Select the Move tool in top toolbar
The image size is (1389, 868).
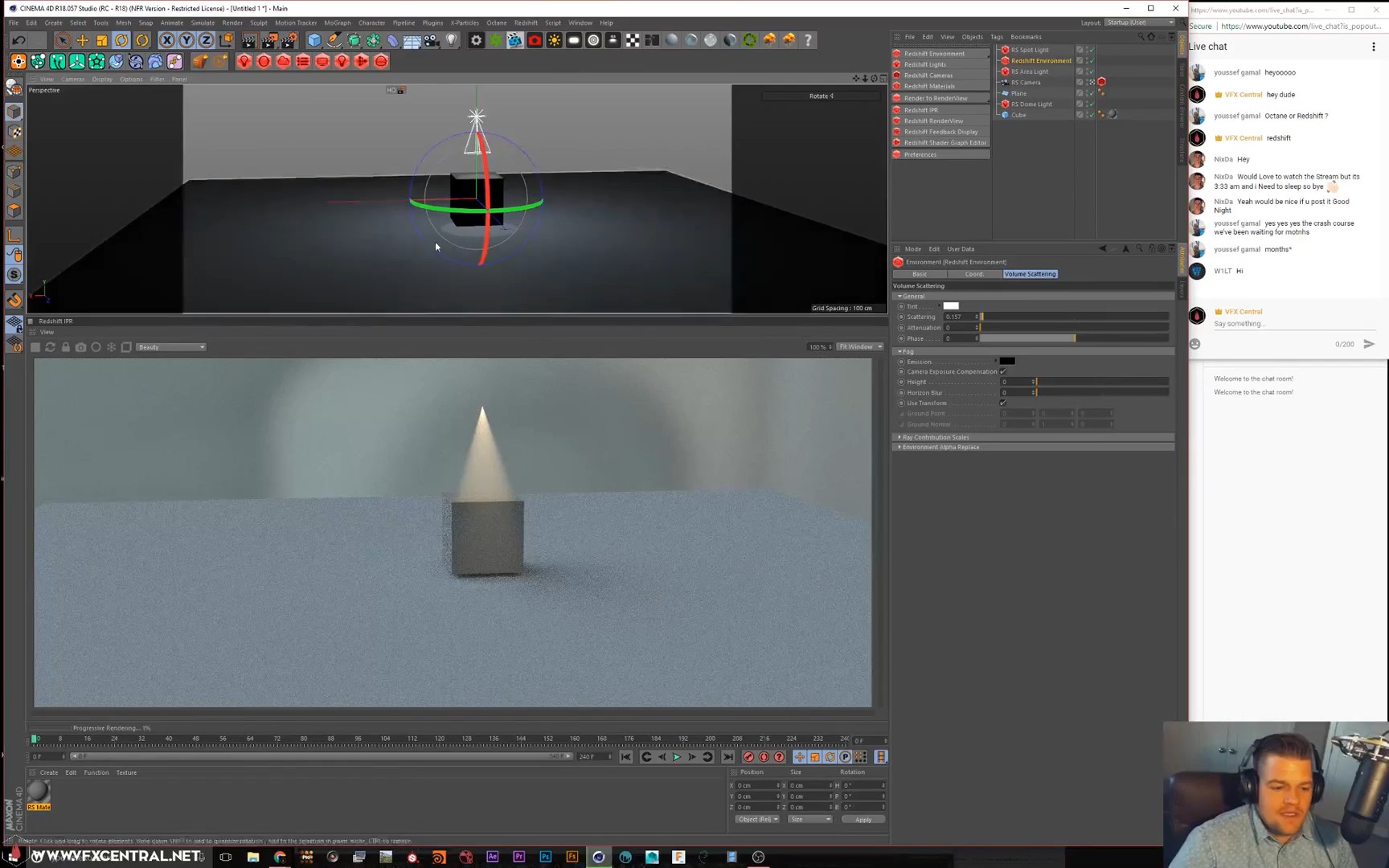tap(82, 40)
